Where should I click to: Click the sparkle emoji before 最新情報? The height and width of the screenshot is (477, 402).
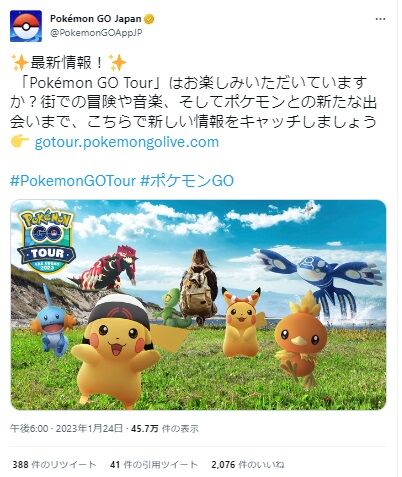[19, 63]
